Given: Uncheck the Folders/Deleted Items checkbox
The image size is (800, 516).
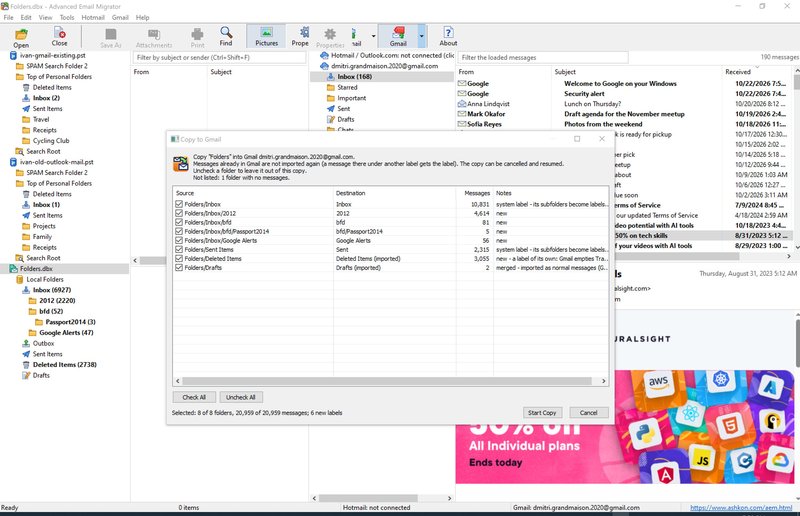Looking at the screenshot, I should 179,259.
